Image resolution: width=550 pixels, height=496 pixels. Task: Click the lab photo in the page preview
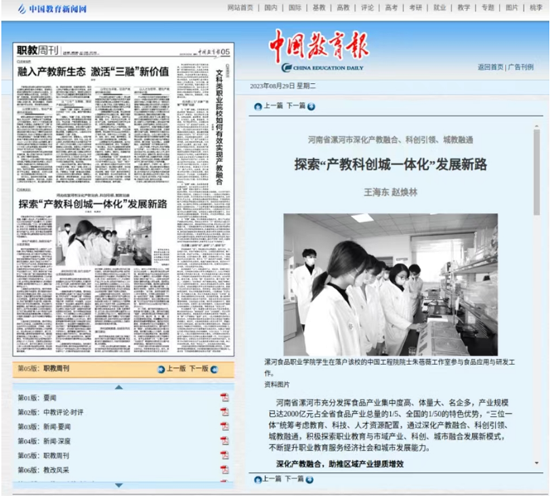click(103, 240)
